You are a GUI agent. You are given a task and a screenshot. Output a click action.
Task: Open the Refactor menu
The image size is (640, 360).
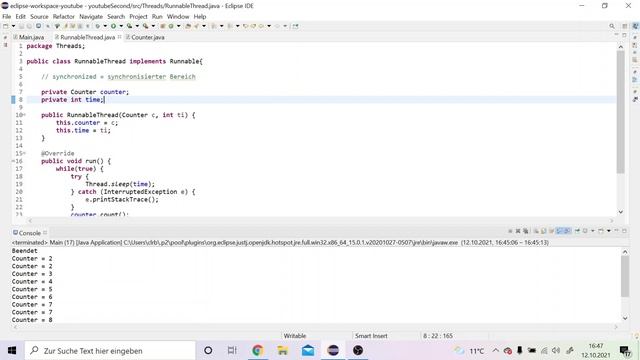(x=64, y=16)
